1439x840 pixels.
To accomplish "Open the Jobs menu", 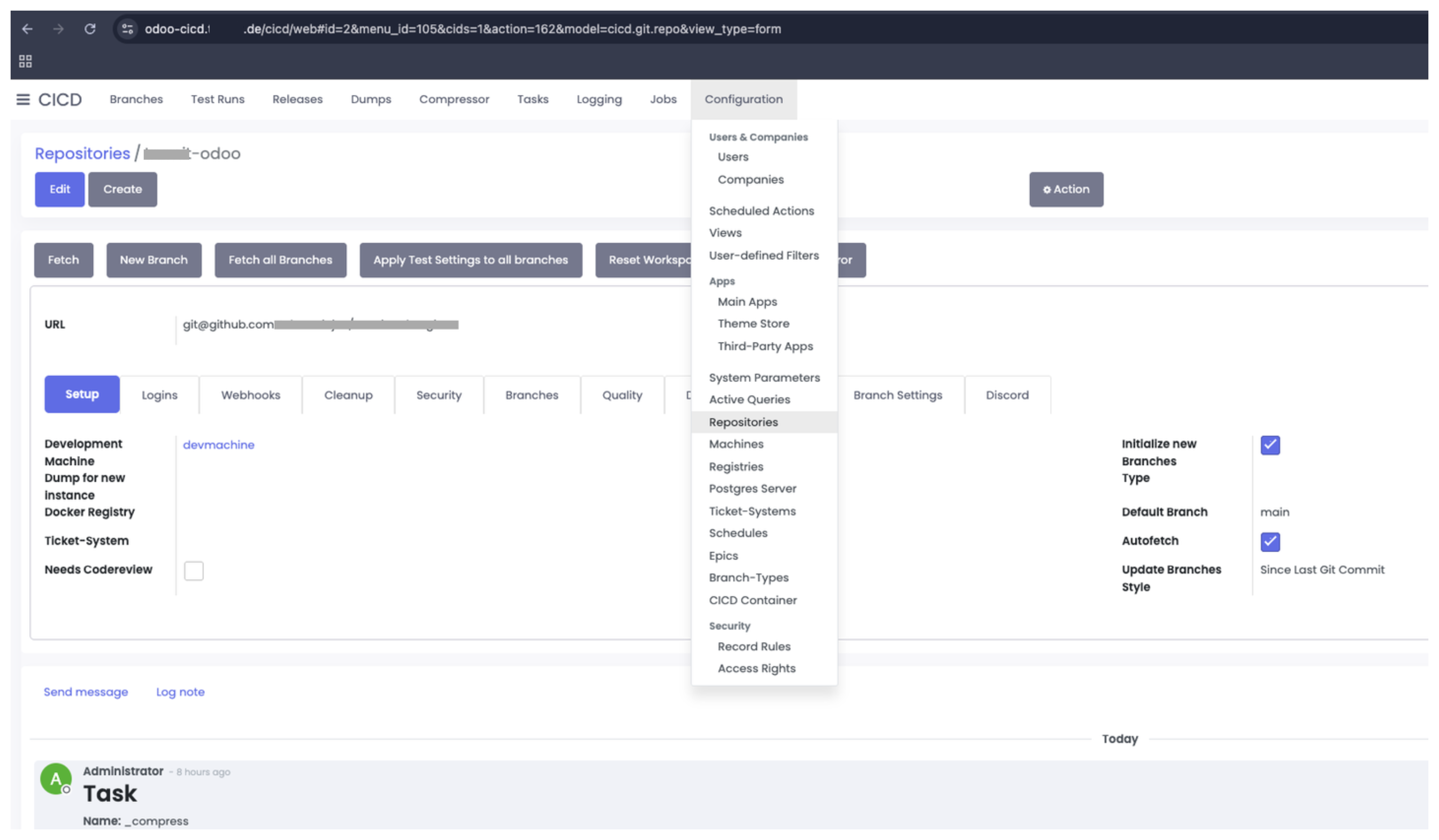I will 663,99.
